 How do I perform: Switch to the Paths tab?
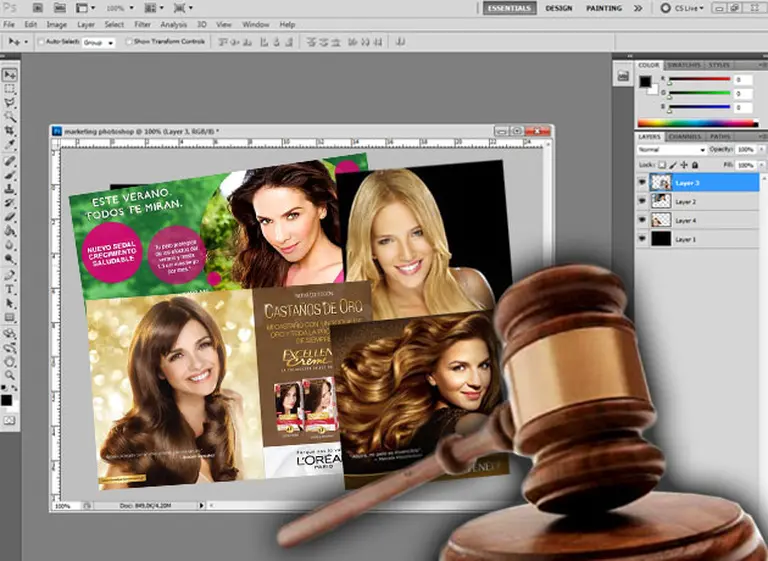(x=720, y=136)
